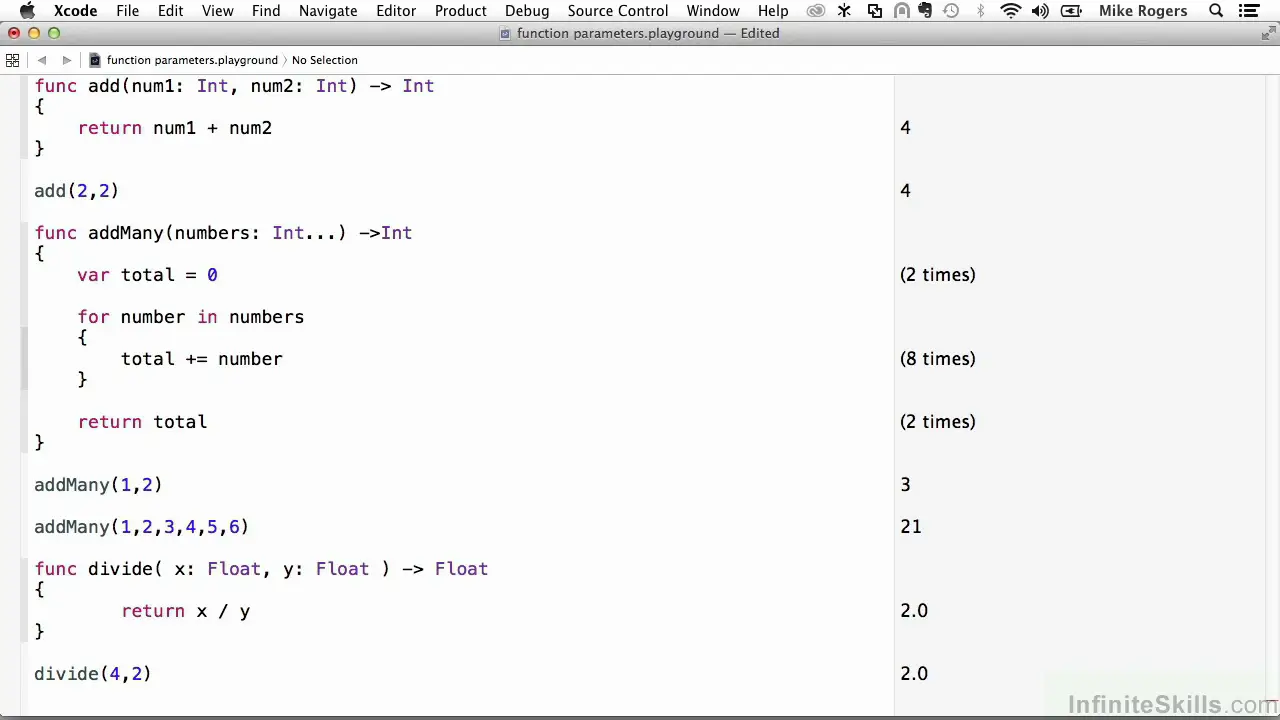Viewport: 1280px width, 720px height.
Task: Open the Source Control menu
Action: tap(618, 11)
